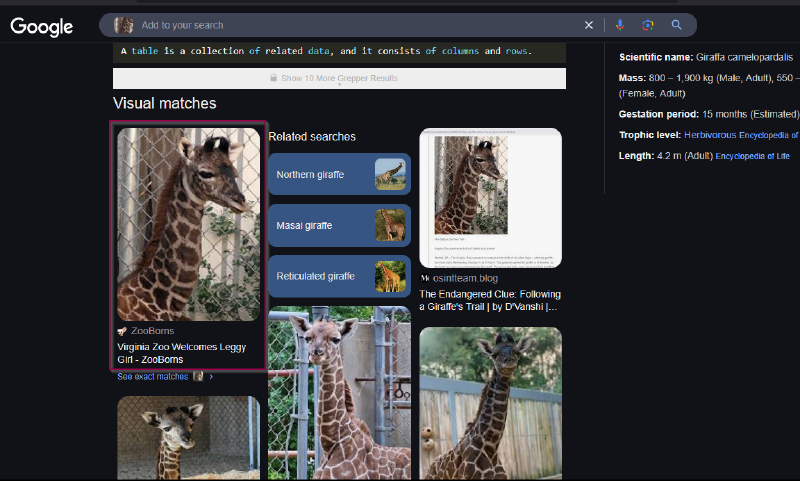This screenshot has height=481, width=800.
Task: Click the Google logo
Action: click(x=42, y=26)
